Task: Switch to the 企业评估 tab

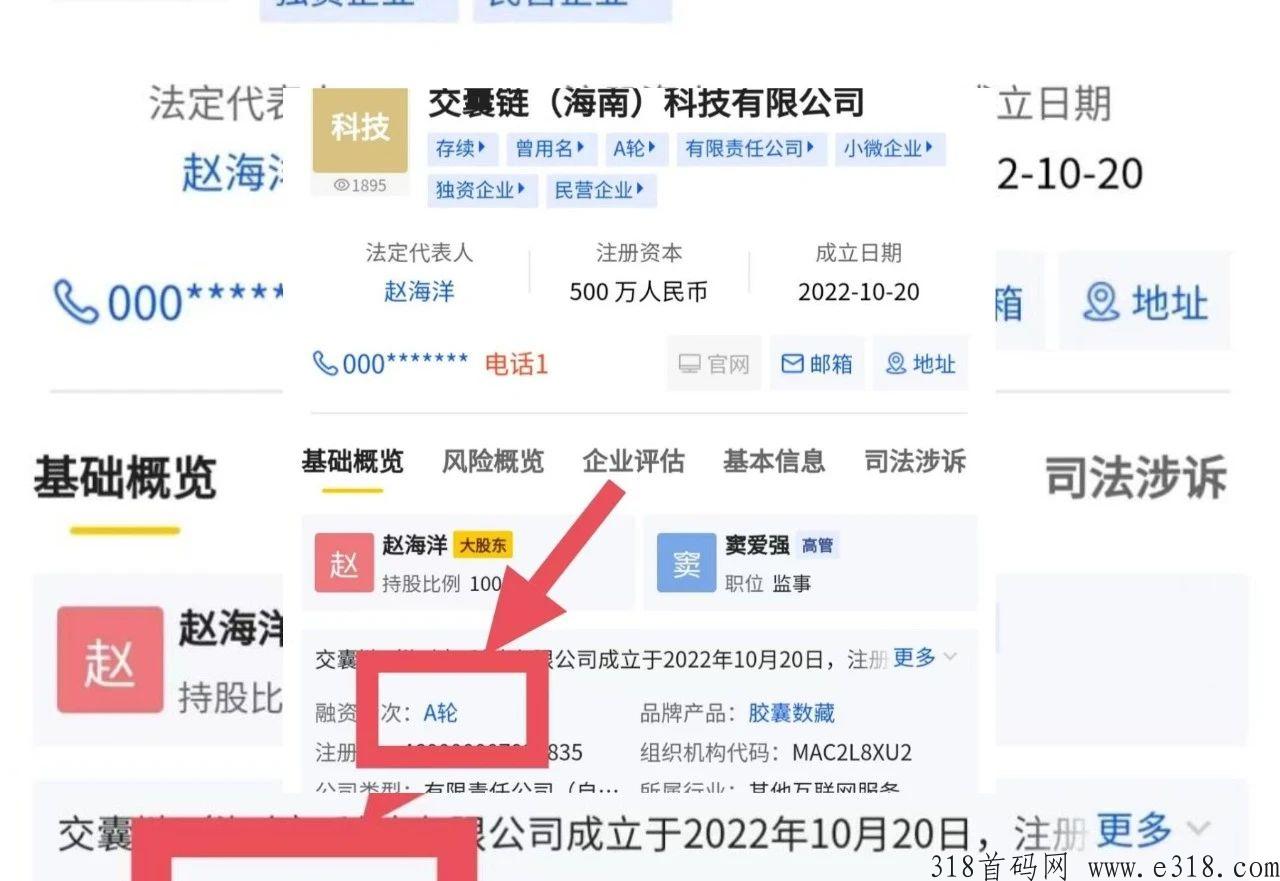Action: pyautogui.click(x=633, y=461)
